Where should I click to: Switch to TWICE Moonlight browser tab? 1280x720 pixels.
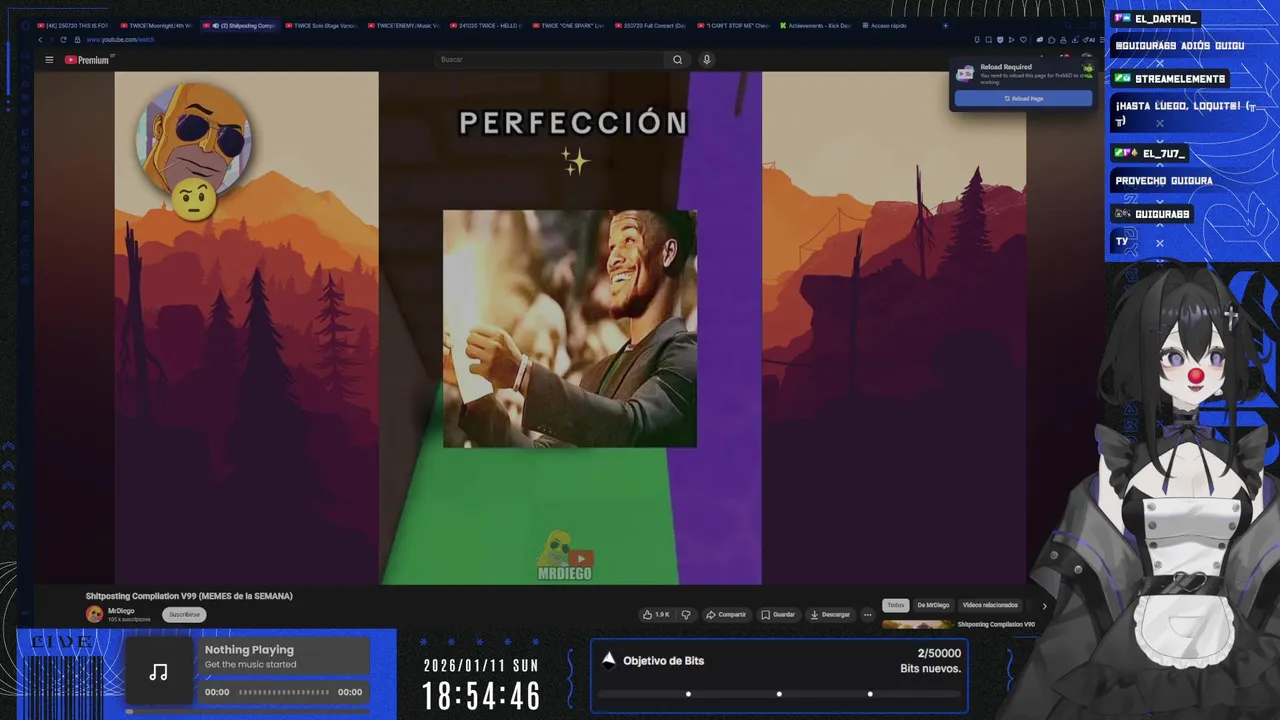156,25
